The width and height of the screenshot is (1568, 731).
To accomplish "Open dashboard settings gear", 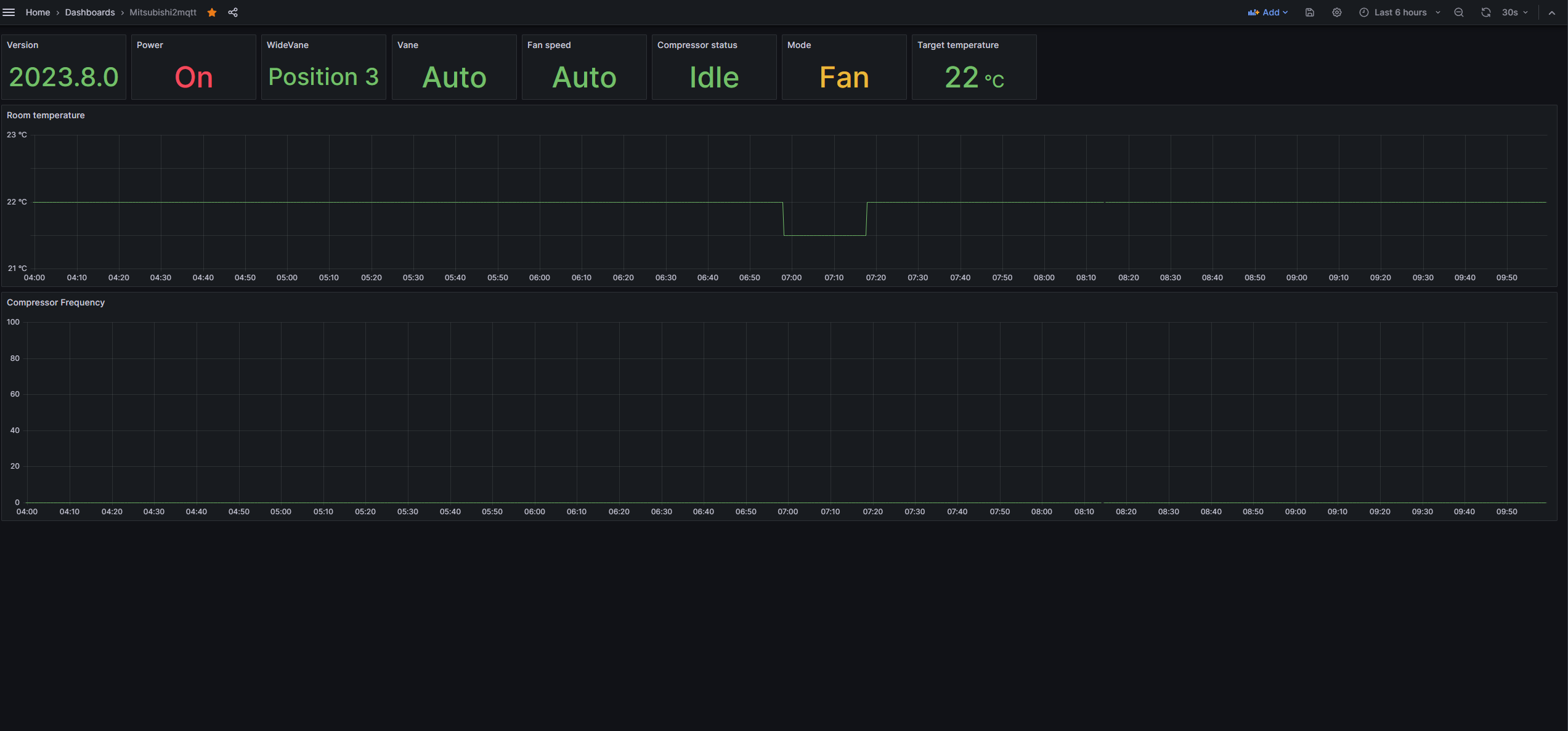I will pyautogui.click(x=1336, y=12).
